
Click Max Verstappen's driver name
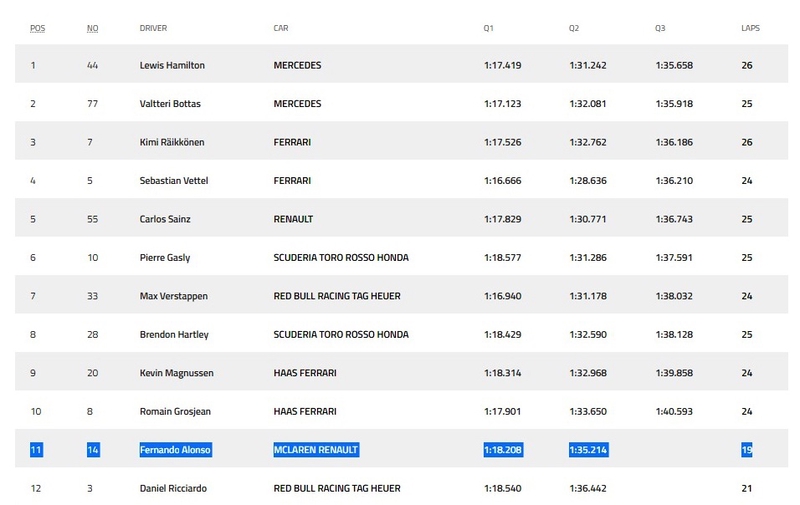173,296
